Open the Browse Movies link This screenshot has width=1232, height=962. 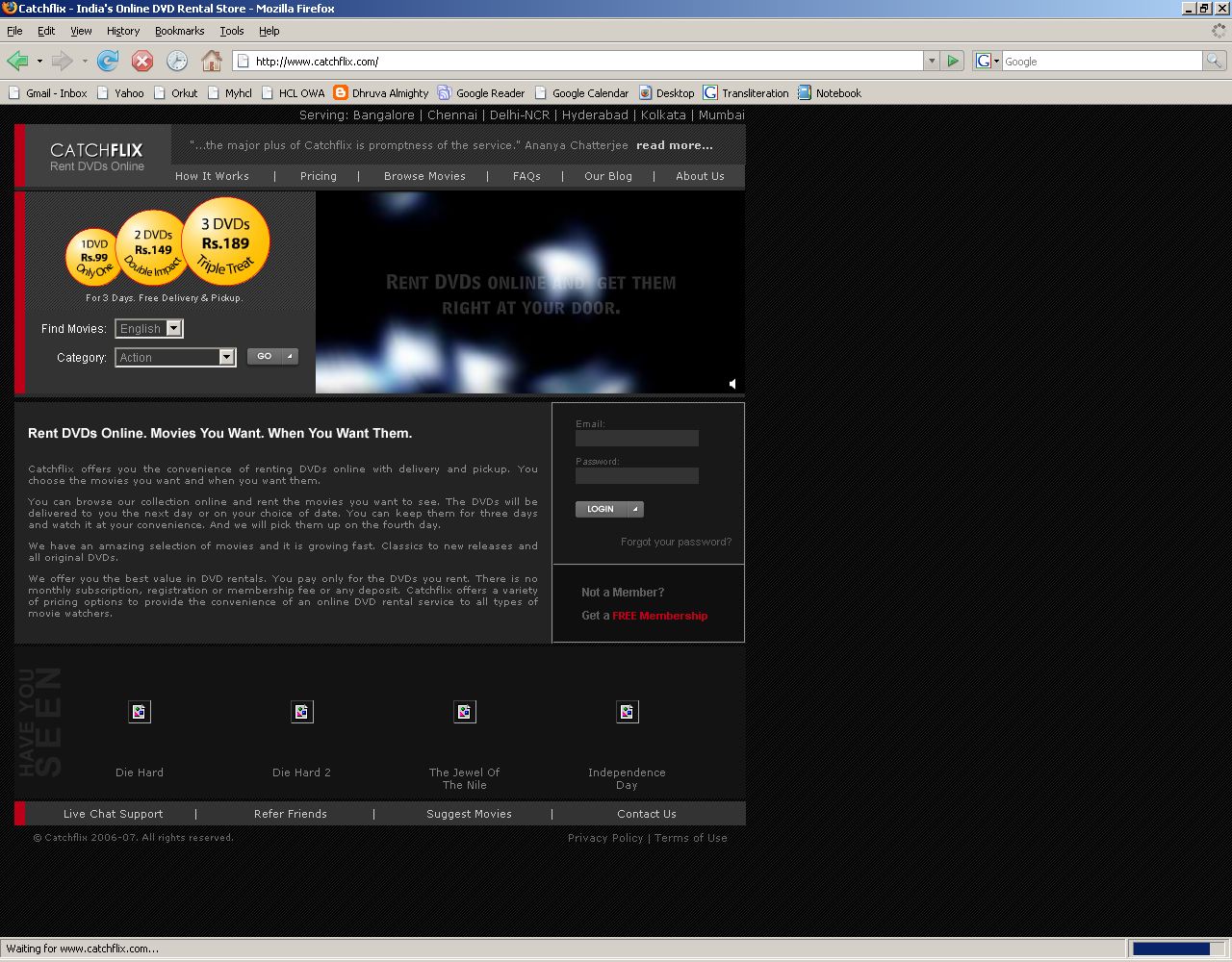tap(424, 176)
